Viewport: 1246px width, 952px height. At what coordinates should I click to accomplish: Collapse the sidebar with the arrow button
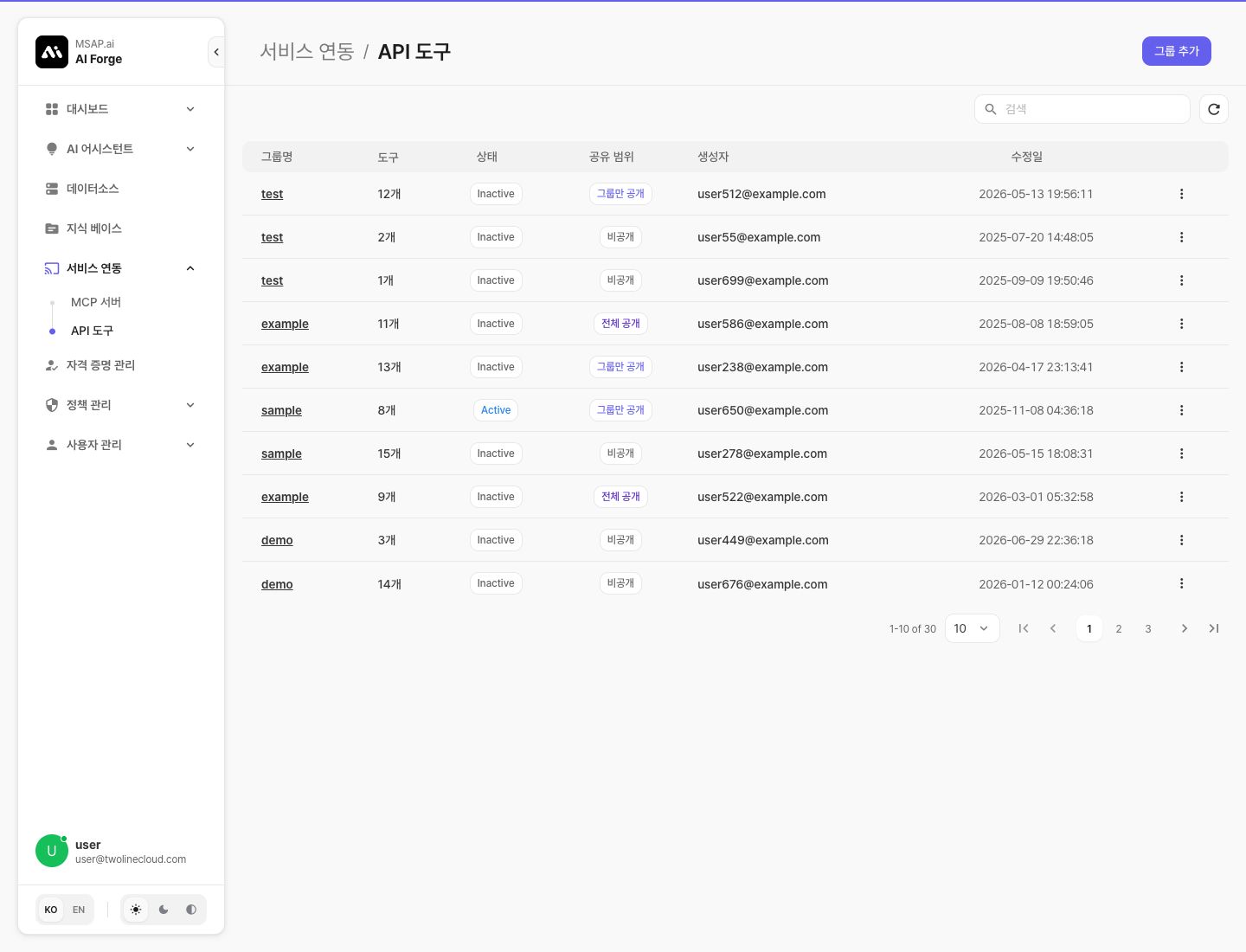216,52
